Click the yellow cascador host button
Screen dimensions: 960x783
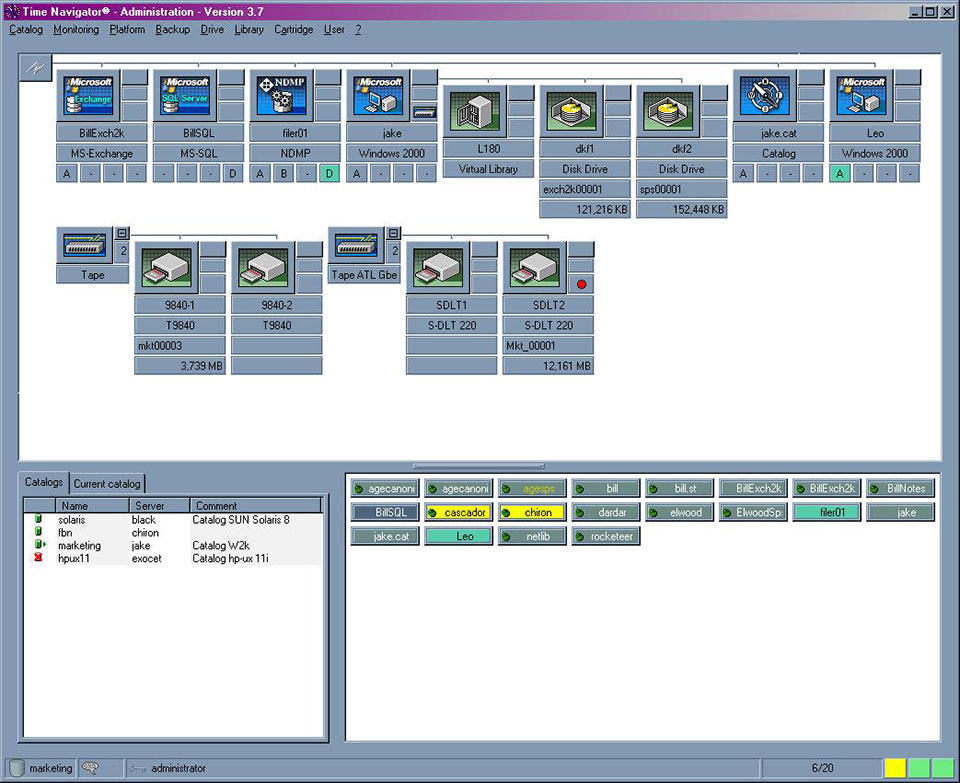point(458,512)
